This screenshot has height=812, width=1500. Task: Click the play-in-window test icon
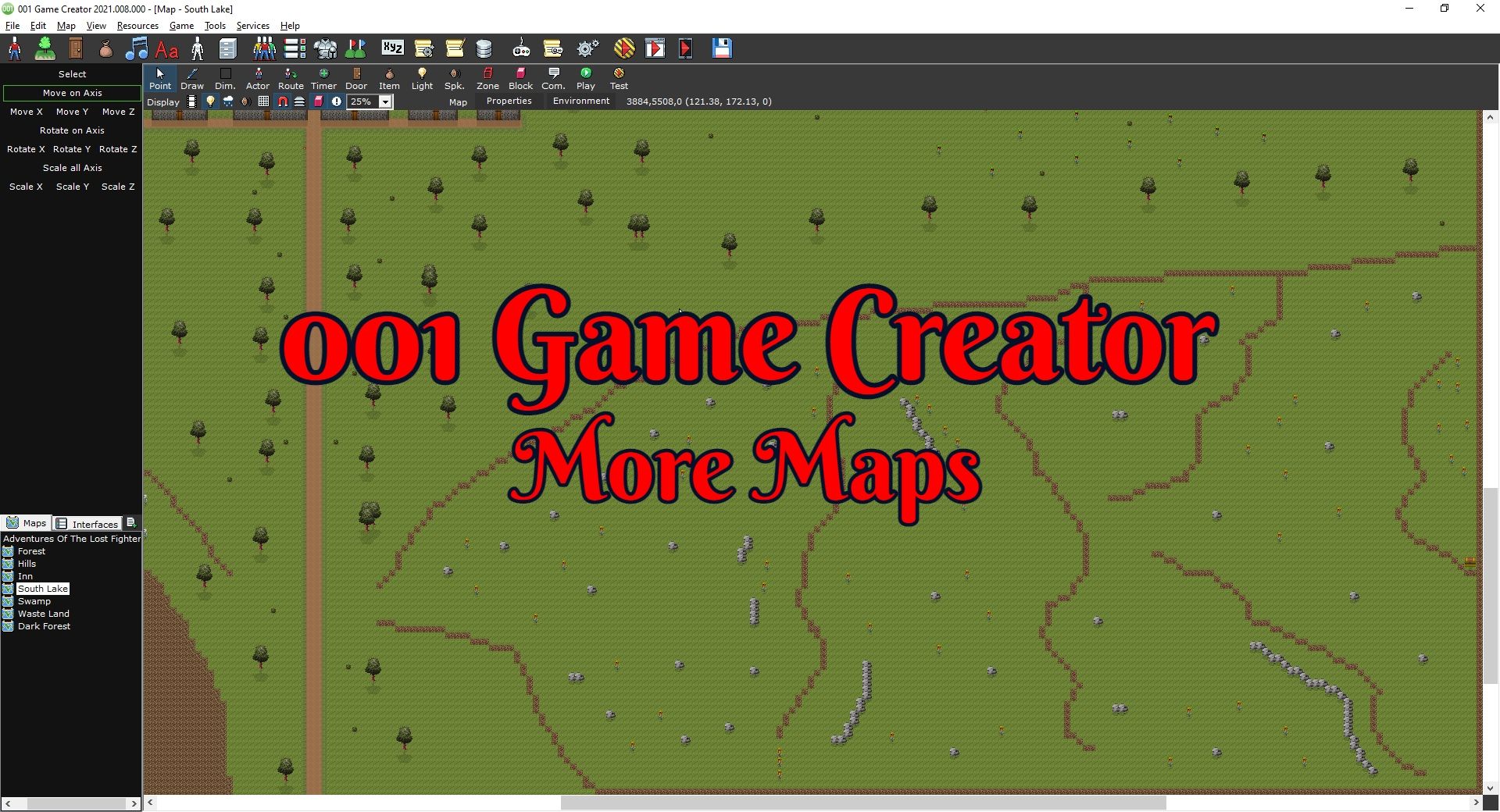tap(655, 48)
